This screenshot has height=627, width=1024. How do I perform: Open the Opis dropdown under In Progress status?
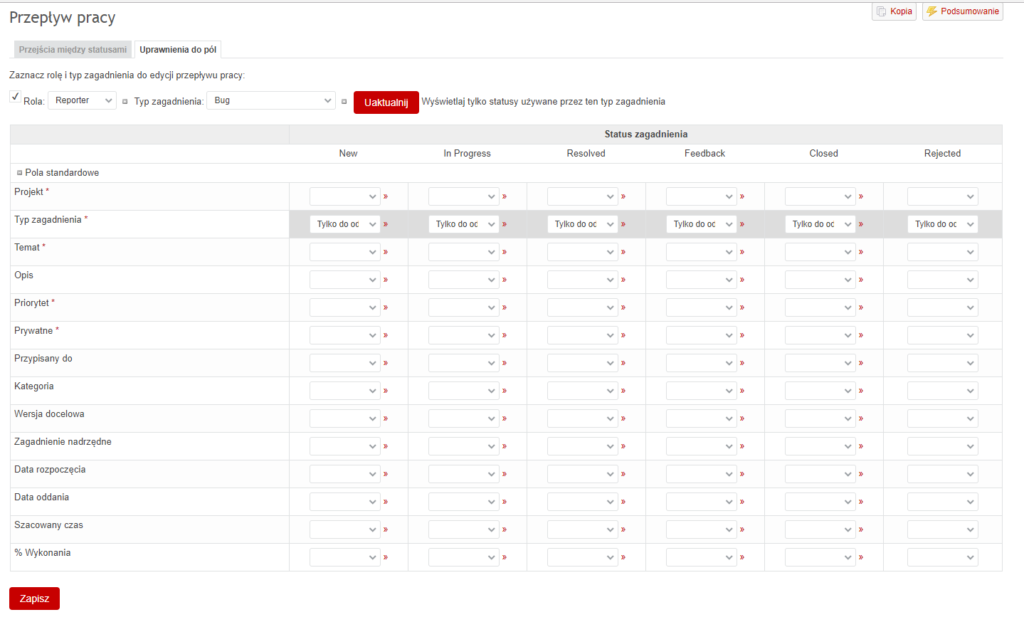pyautogui.click(x=463, y=280)
